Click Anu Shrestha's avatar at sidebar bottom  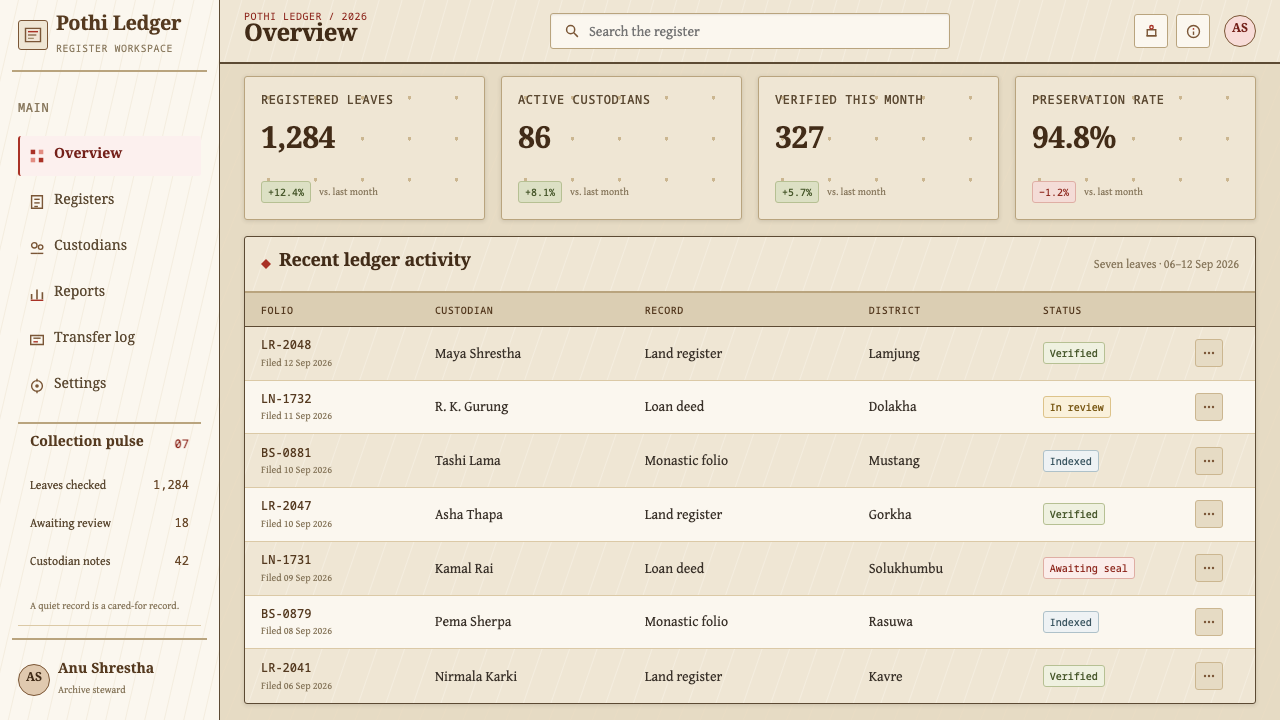34,678
